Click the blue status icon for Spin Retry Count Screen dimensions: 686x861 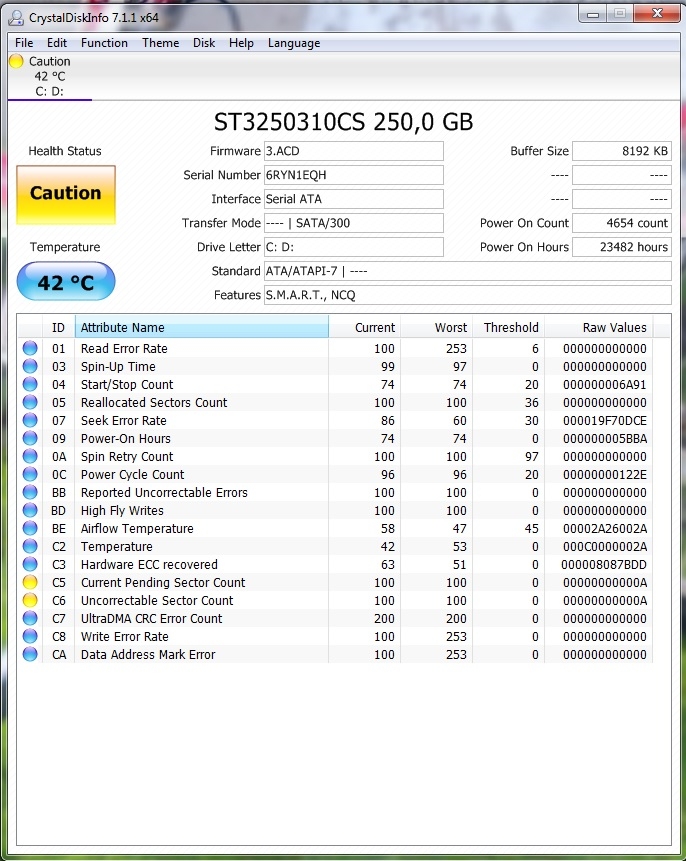[x=30, y=456]
